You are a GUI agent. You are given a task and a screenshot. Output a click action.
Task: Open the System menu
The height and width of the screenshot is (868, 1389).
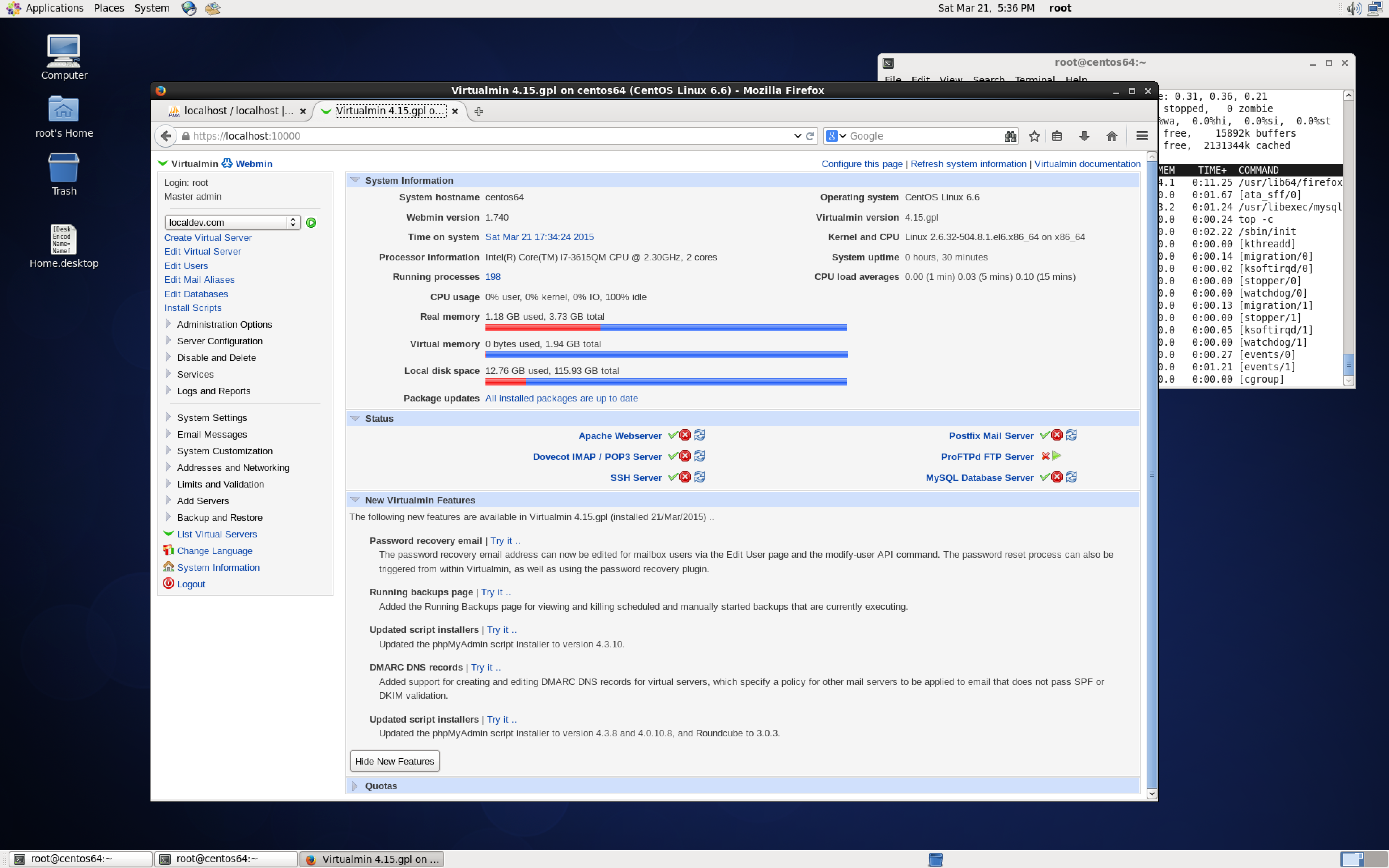pyautogui.click(x=152, y=8)
